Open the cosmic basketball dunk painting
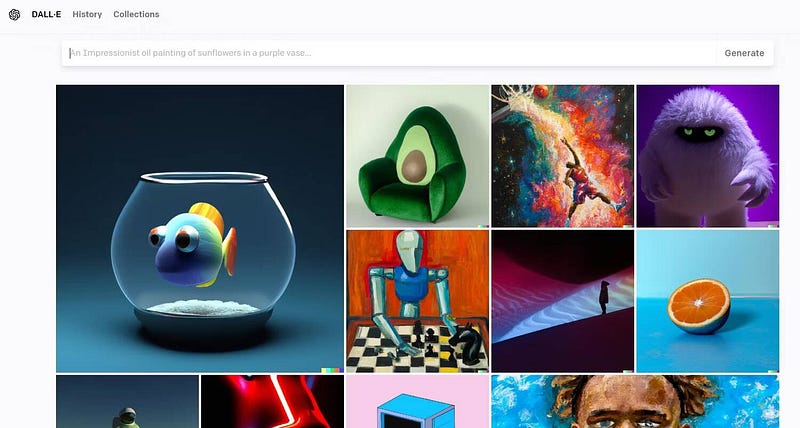This screenshot has height=428, width=800. click(x=563, y=156)
